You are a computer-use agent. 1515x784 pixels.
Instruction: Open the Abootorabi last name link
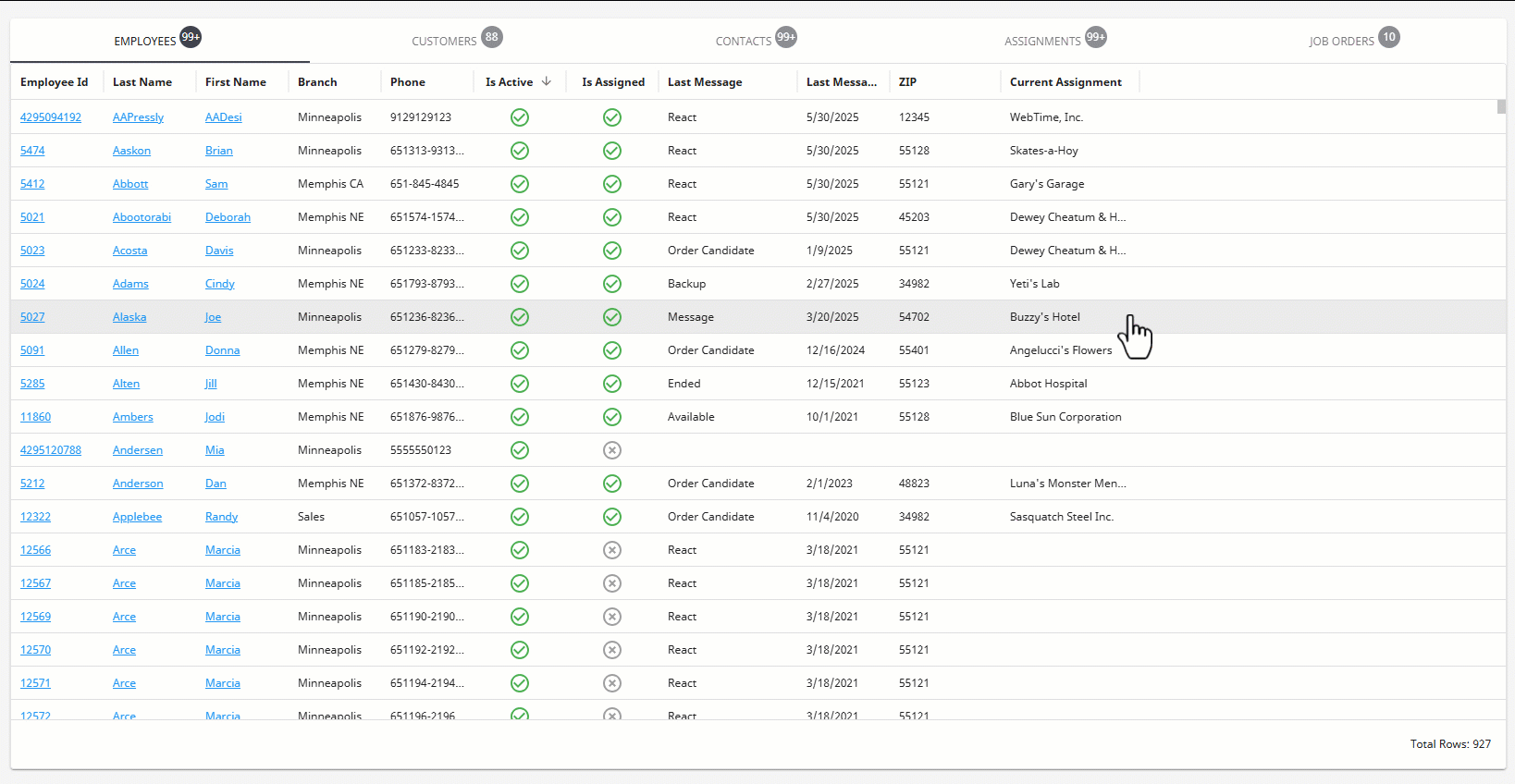tap(142, 217)
